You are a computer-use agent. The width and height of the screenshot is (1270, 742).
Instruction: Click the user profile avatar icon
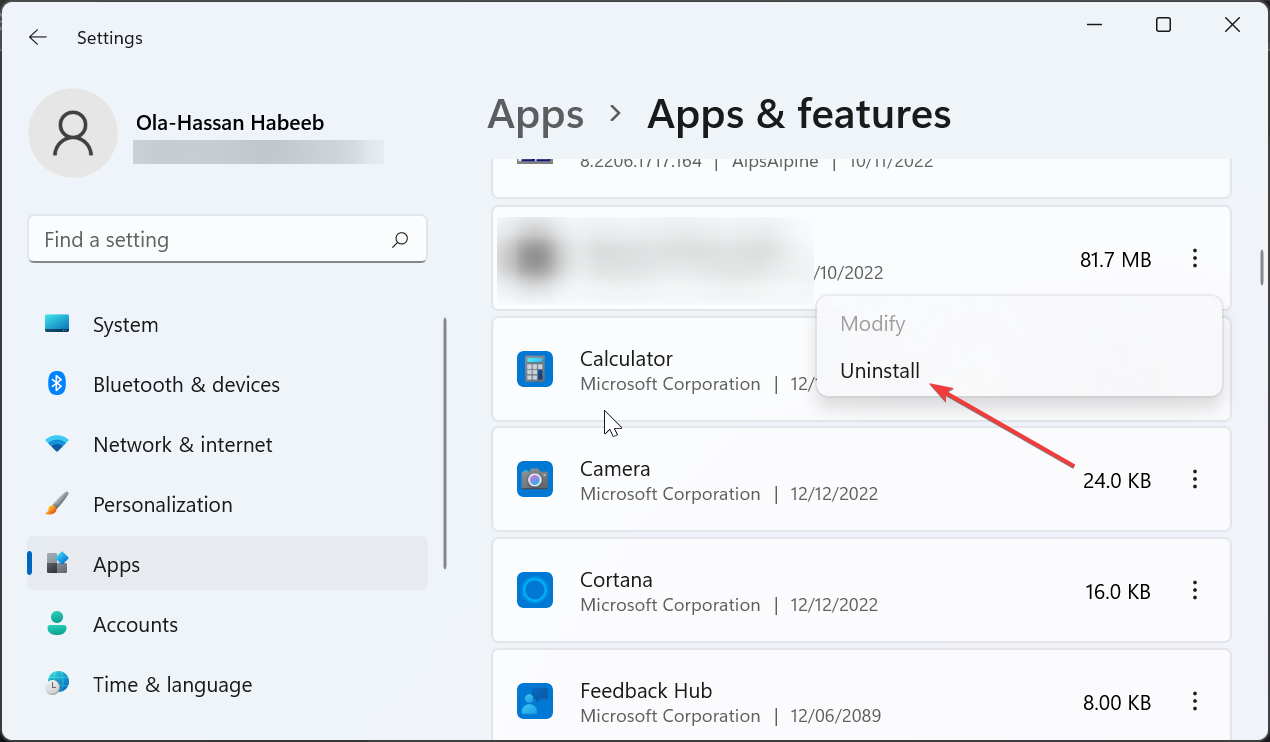(x=75, y=133)
